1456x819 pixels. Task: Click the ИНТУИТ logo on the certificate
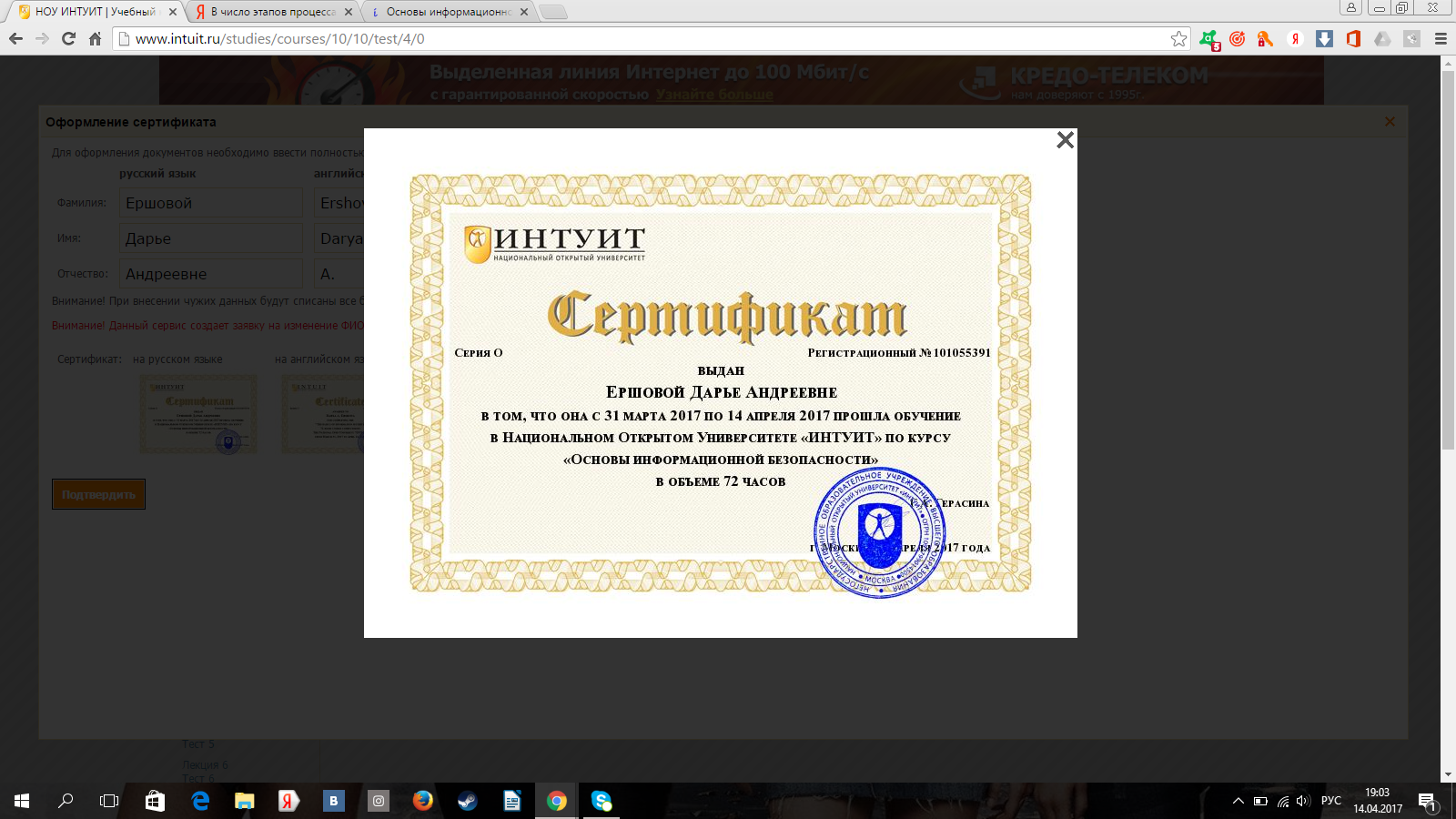coord(554,244)
